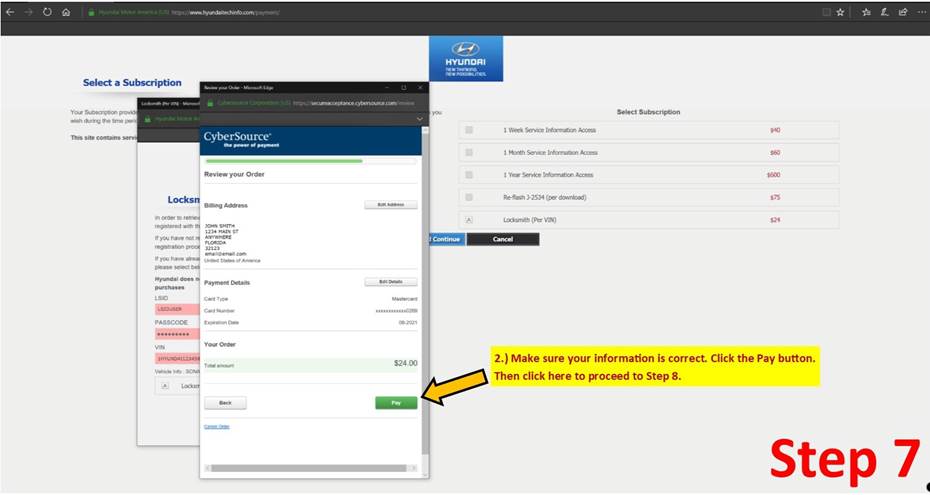Viewport: 930px width, 495px height.
Task: Click the PASSCODE field in the Locksmith window
Action: pos(177,334)
